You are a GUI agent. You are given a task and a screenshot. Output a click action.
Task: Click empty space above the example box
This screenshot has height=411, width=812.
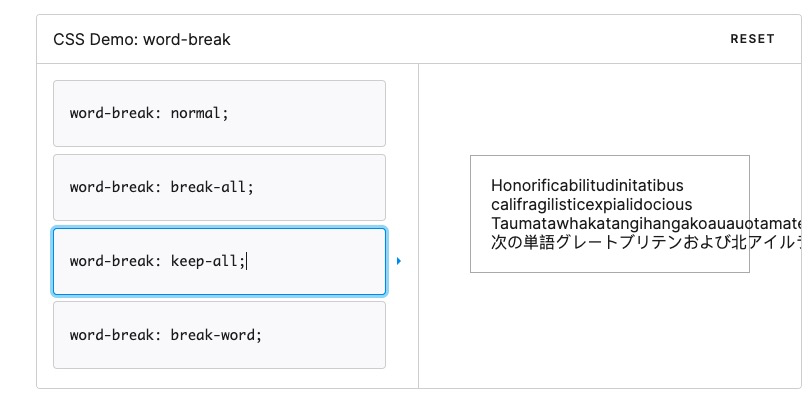(610, 110)
